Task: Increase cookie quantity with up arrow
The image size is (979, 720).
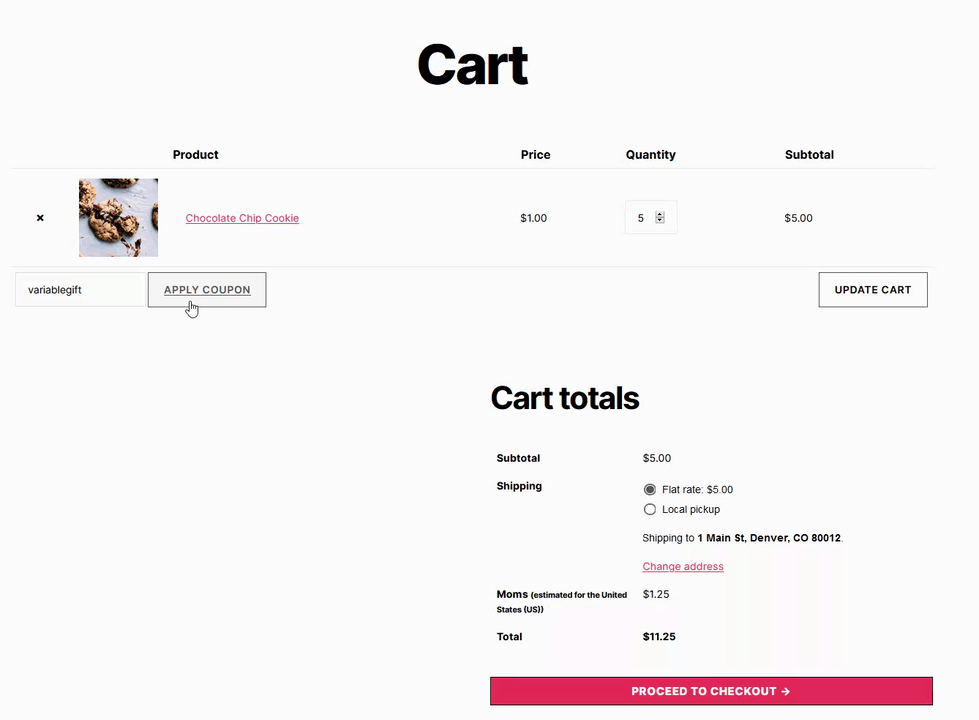Action: pyautogui.click(x=660, y=214)
